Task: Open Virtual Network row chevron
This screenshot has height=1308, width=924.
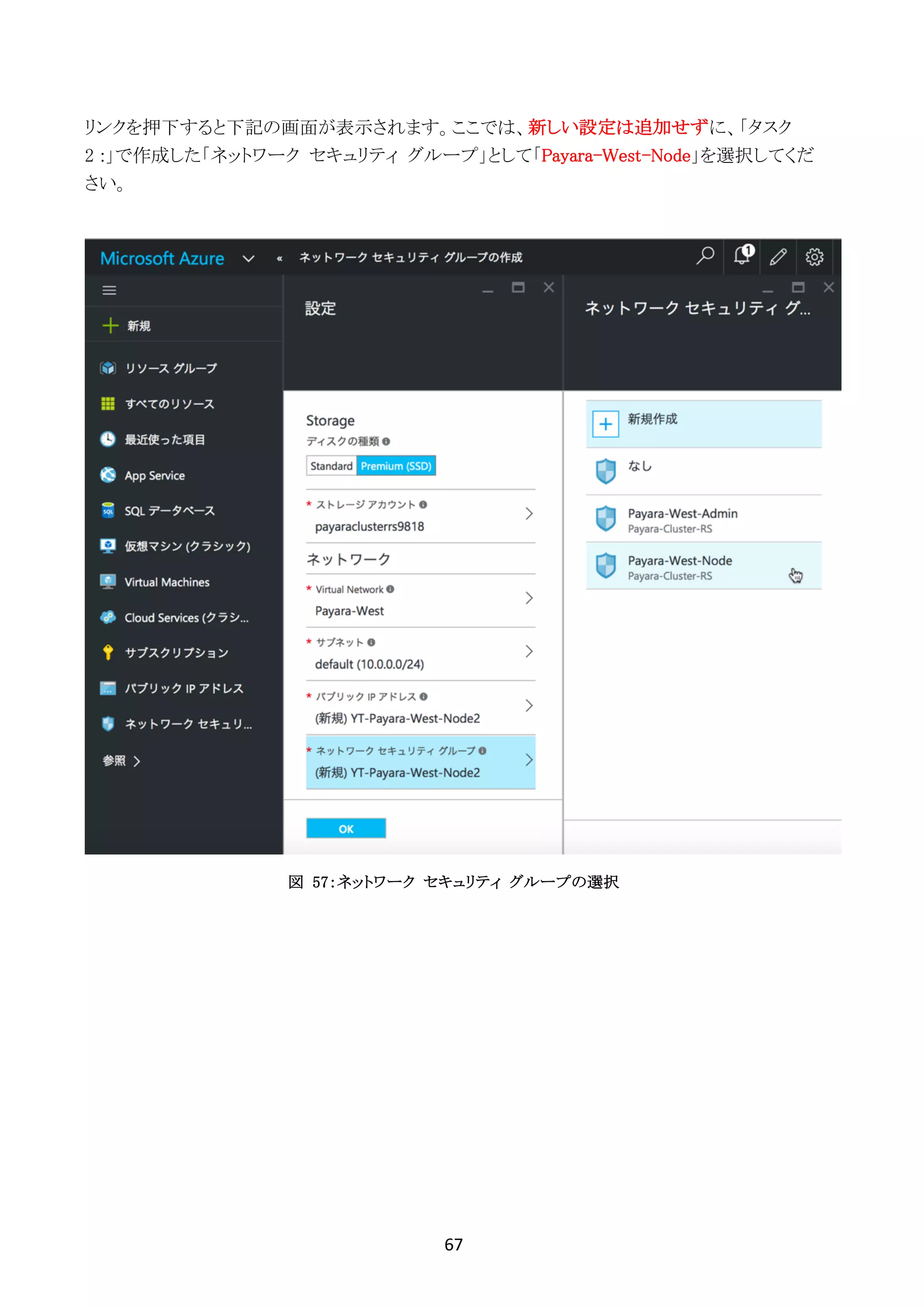Action: pyautogui.click(x=530, y=598)
